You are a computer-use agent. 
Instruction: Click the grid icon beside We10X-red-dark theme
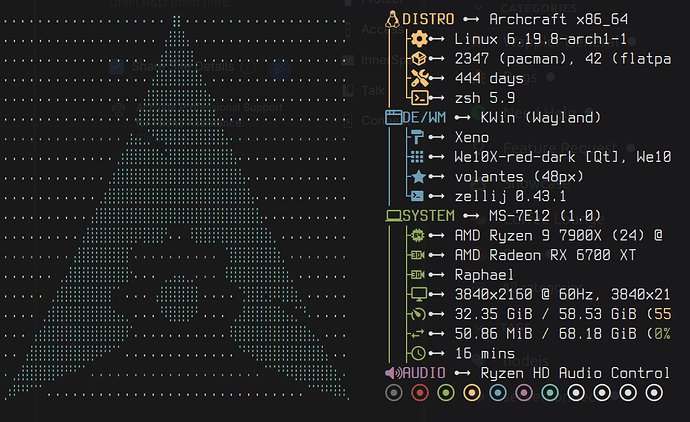[417, 157]
